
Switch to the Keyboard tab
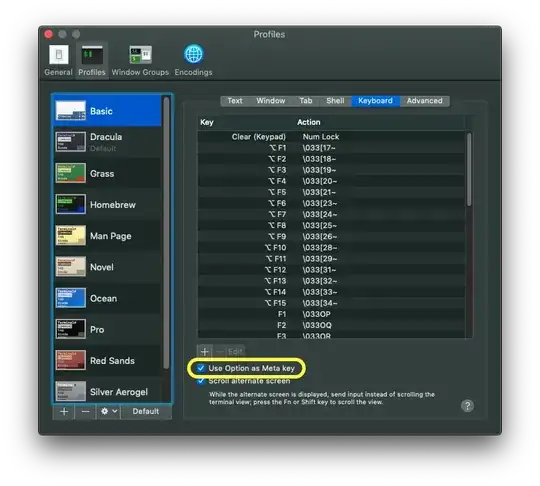tap(375, 101)
